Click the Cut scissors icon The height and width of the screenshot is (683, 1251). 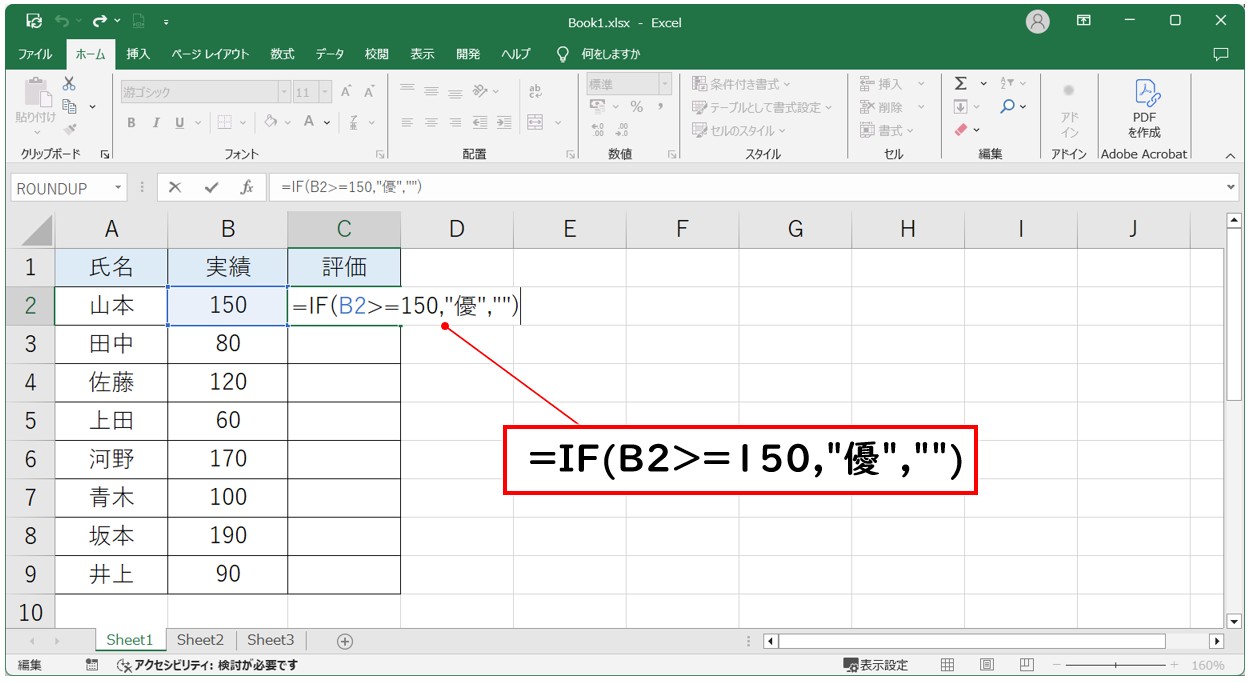(x=69, y=84)
